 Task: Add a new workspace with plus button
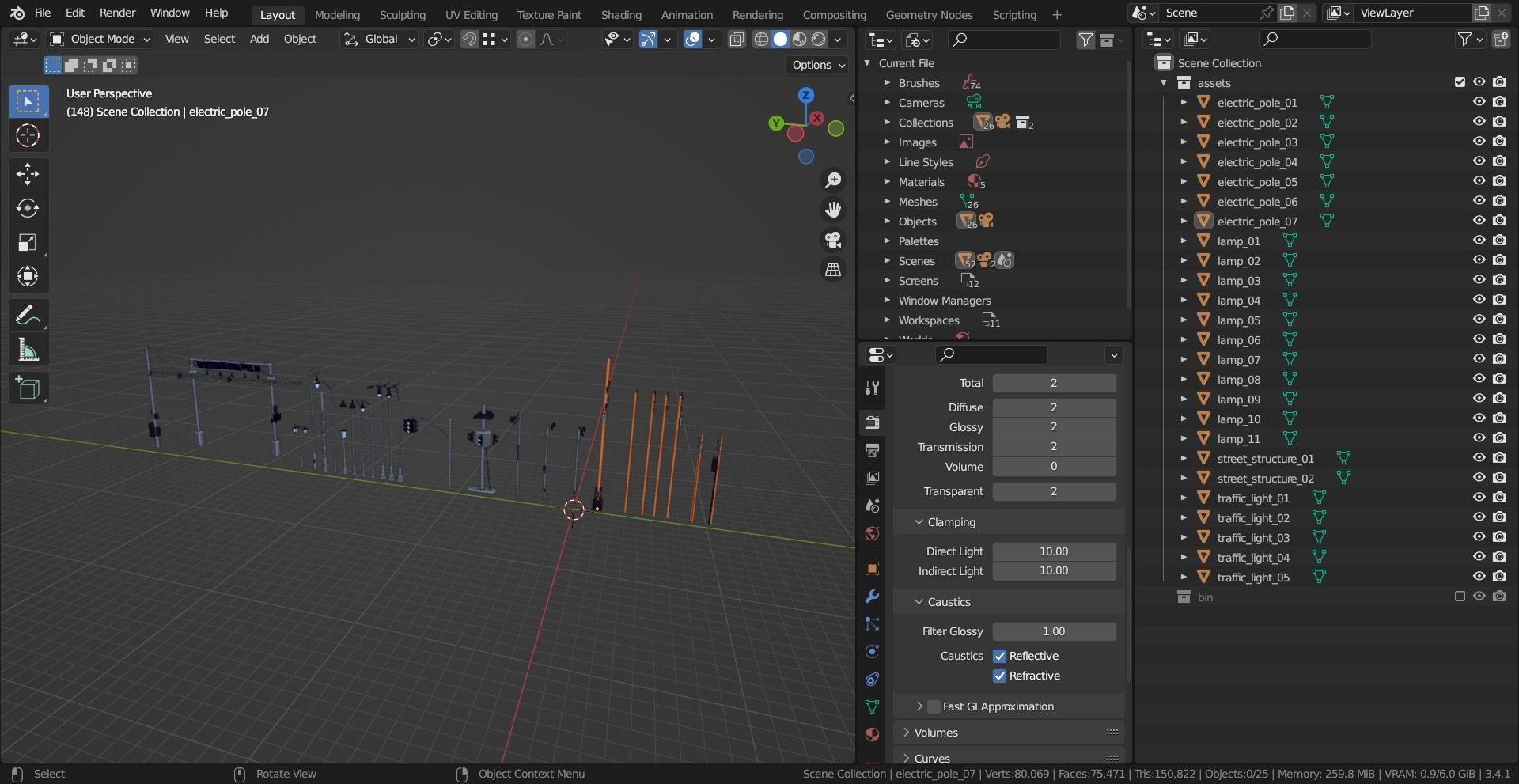[1056, 14]
